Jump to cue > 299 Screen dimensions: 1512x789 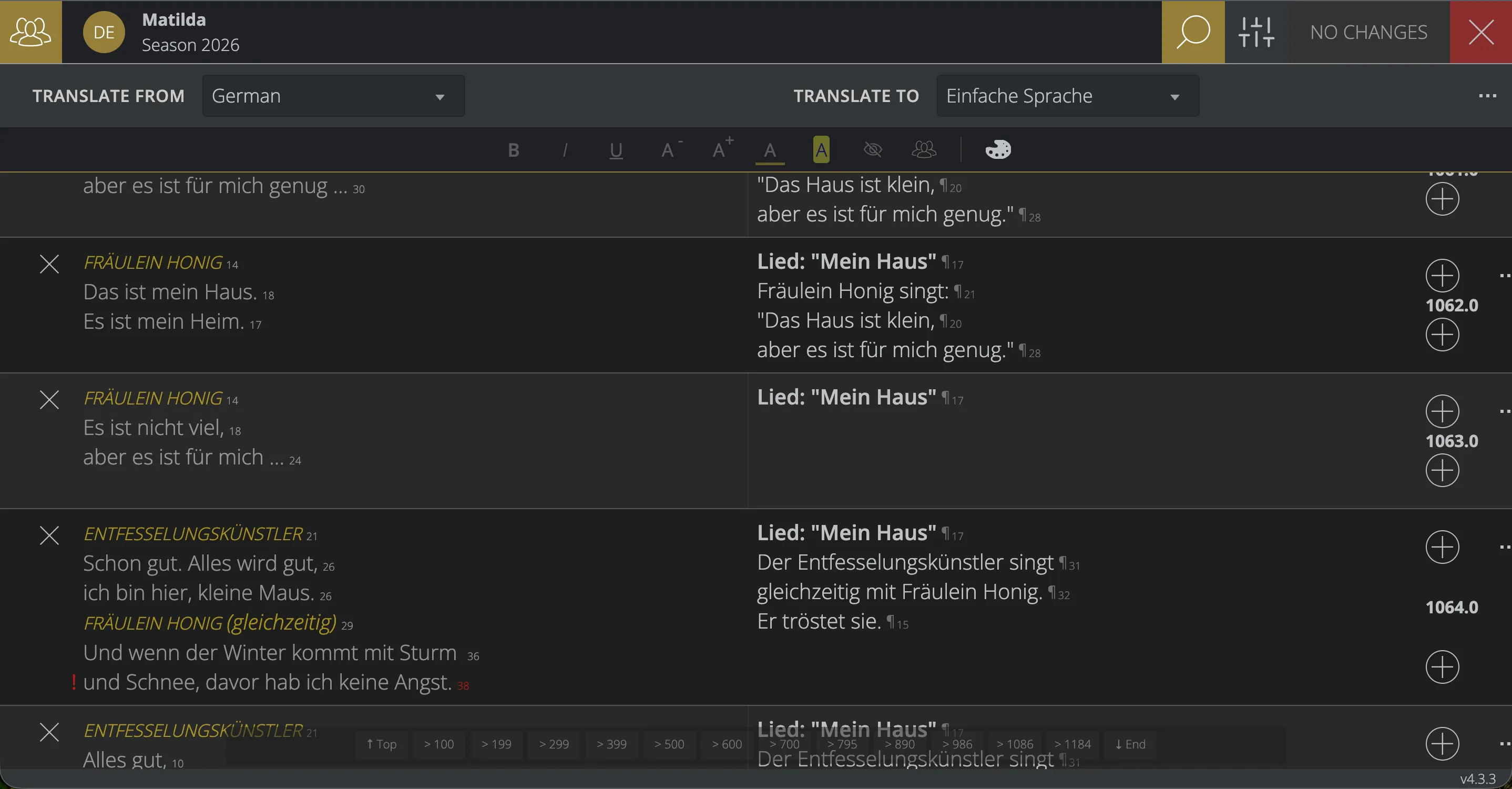click(554, 744)
